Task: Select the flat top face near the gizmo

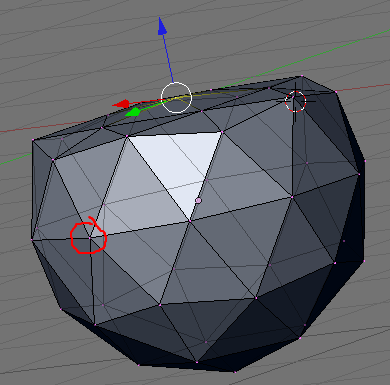Action: point(180,117)
